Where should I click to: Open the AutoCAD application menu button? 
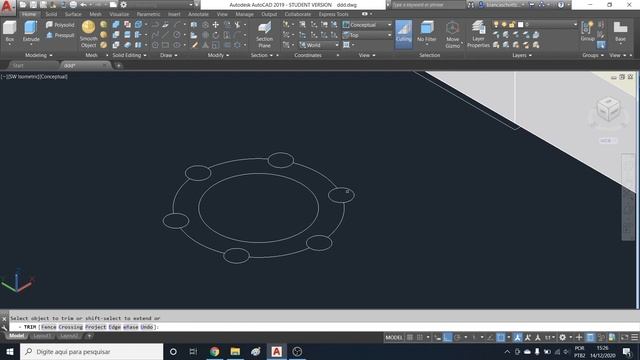point(7,7)
